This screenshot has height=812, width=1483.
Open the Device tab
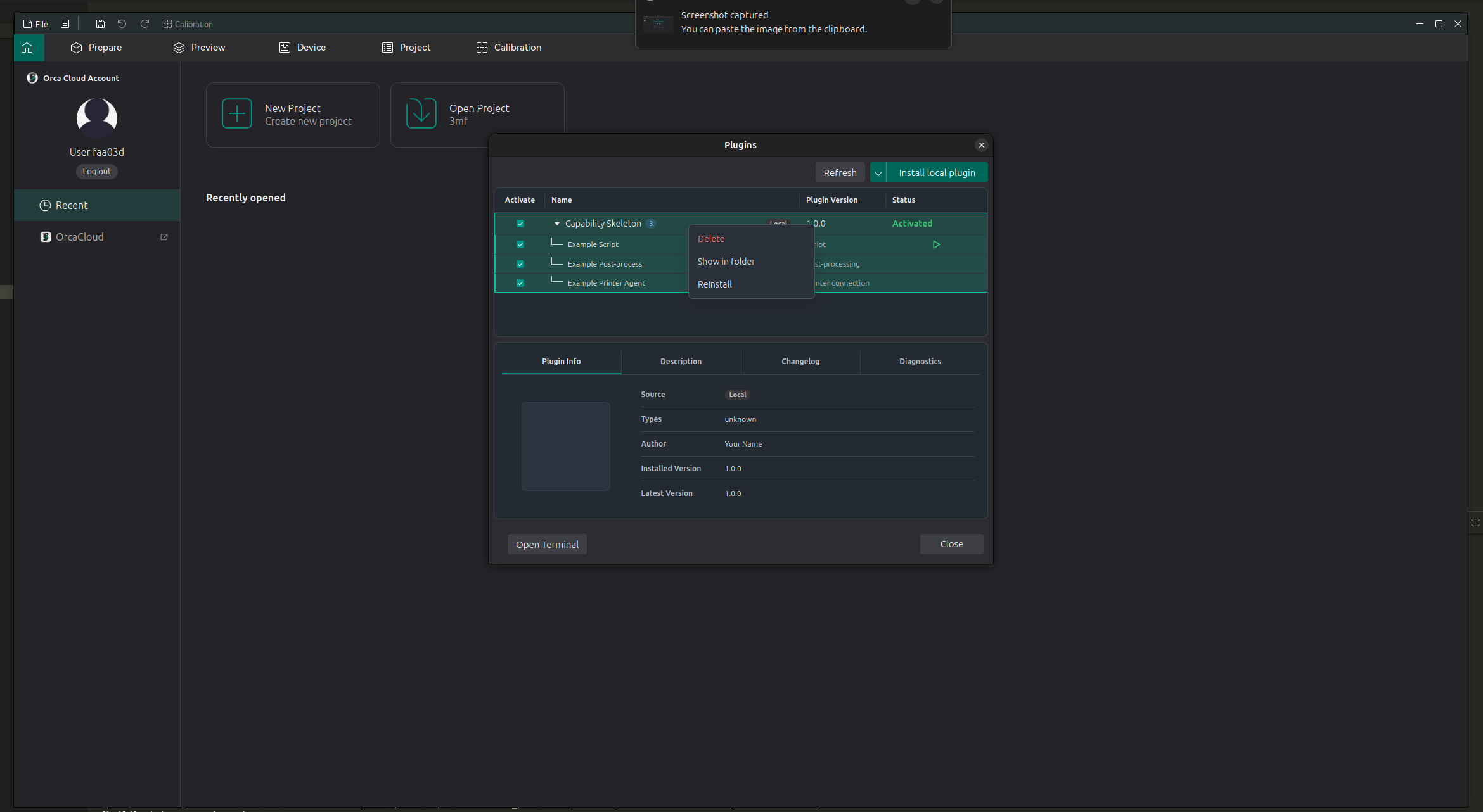(302, 48)
